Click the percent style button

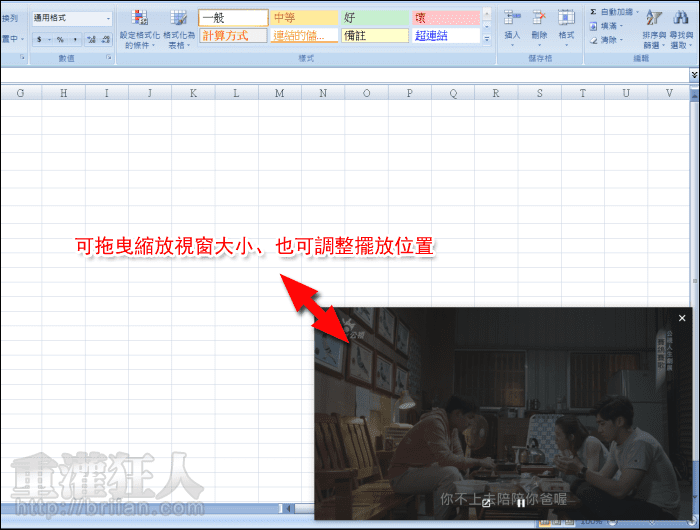pyautogui.click(x=60, y=39)
